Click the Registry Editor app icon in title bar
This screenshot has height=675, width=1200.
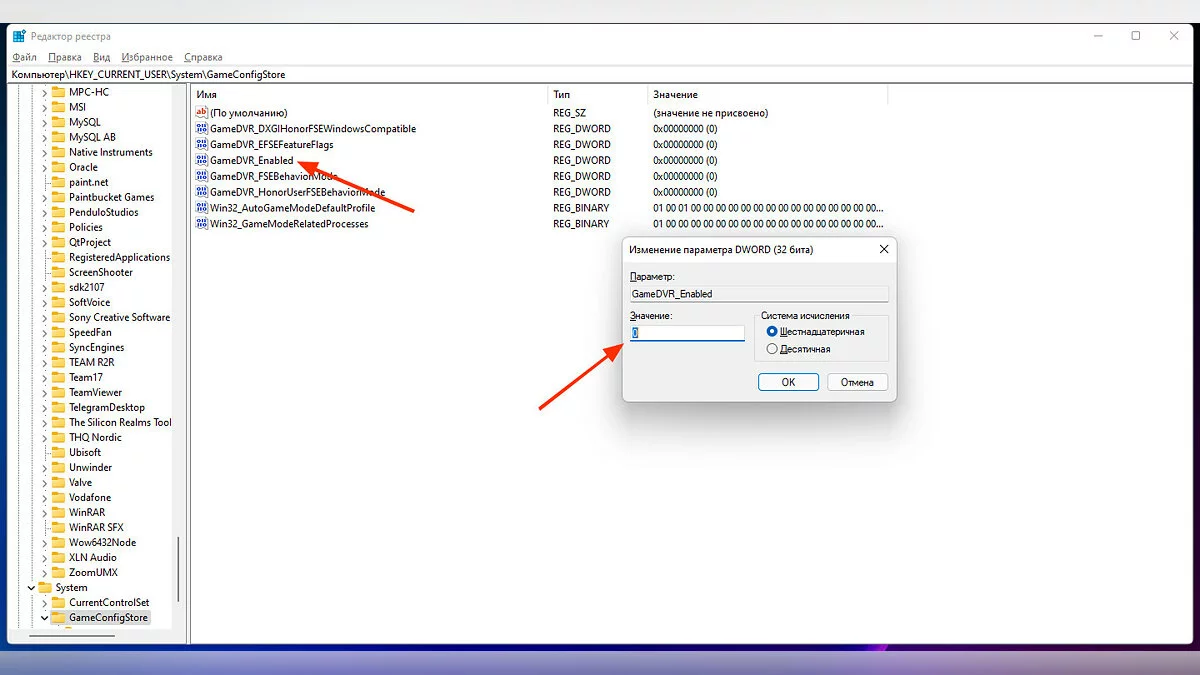click(x=19, y=36)
